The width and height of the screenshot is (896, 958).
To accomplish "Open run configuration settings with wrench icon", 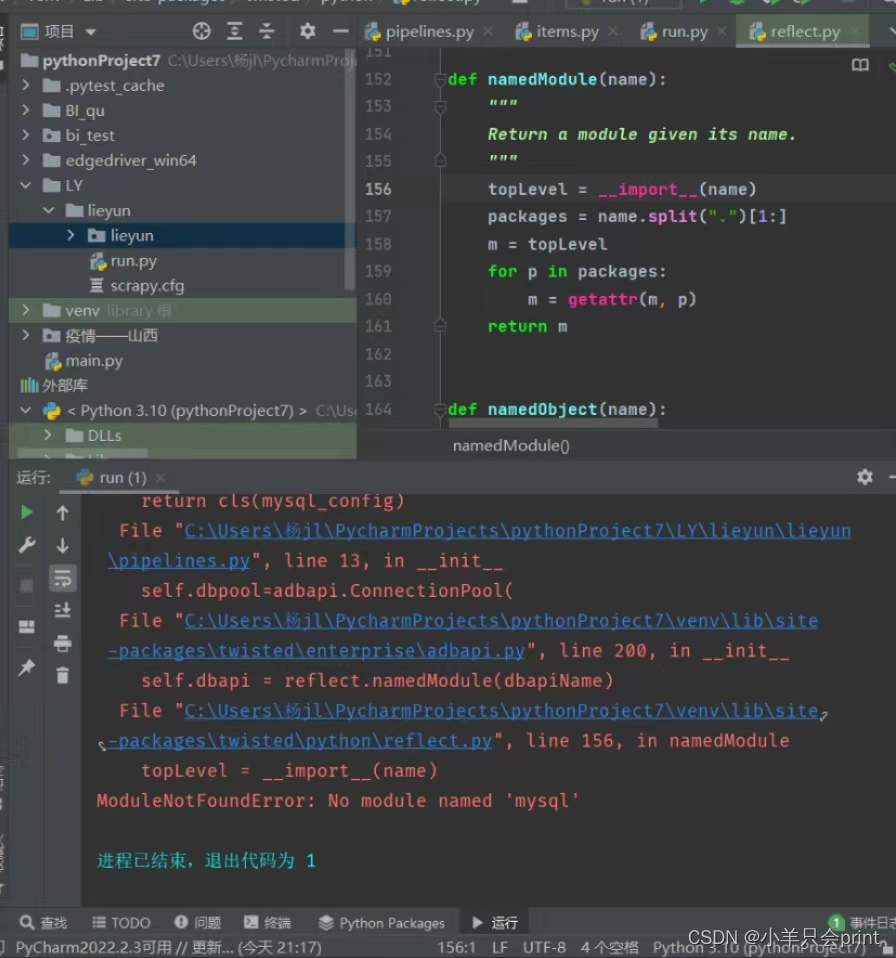I will pos(25,543).
